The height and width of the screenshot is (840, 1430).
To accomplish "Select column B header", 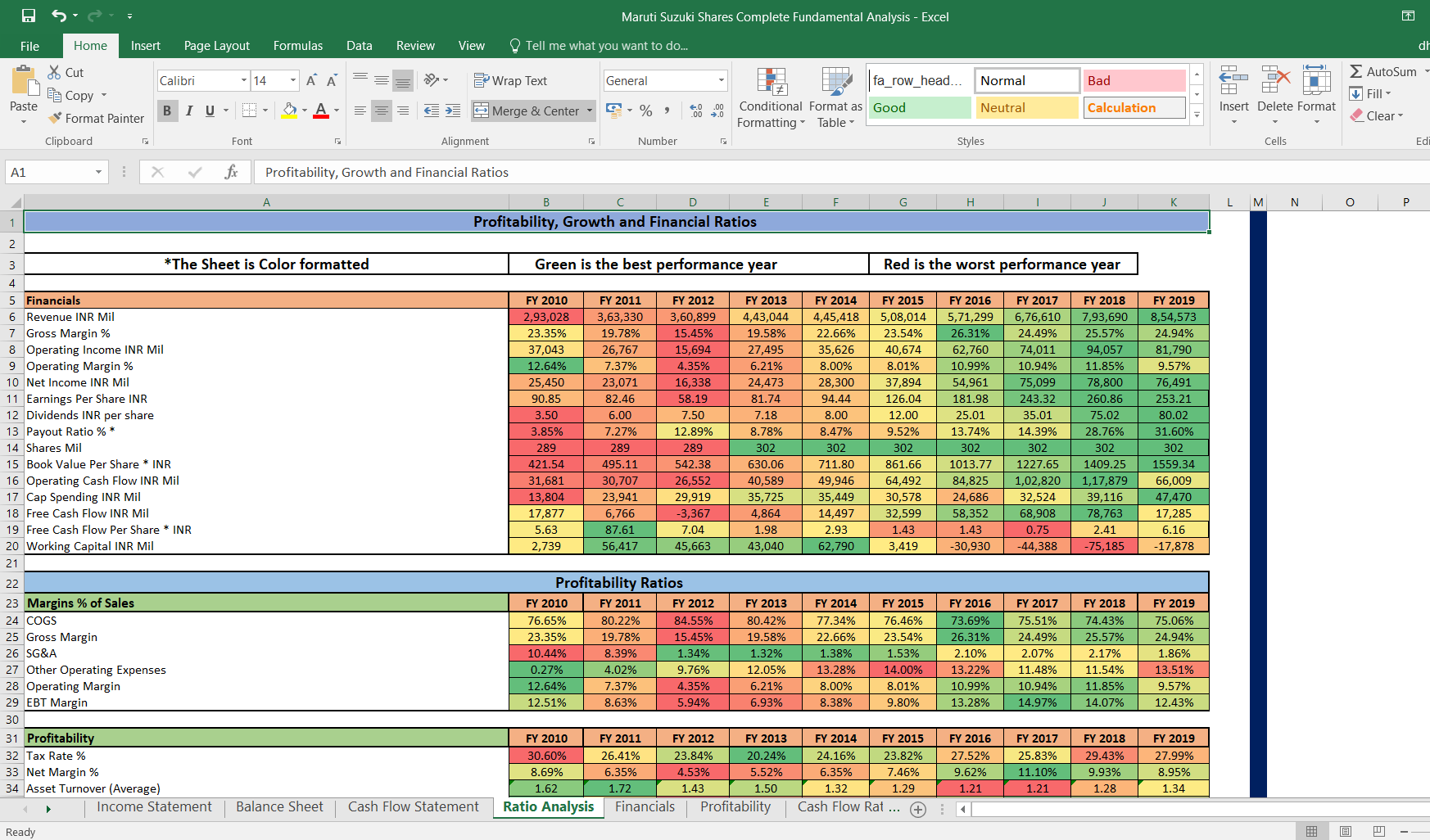I will pos(546,202).
